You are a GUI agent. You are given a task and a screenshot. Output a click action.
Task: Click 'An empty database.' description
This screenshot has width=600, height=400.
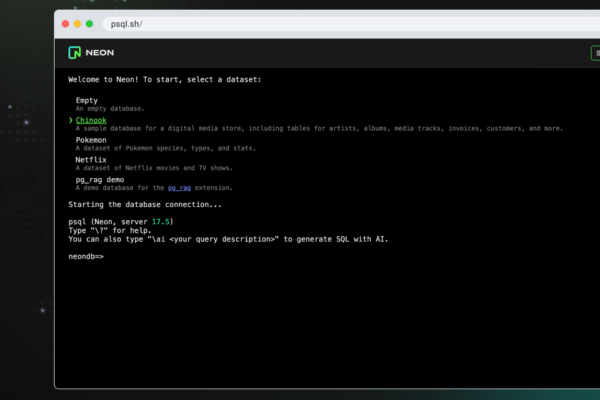110,109
